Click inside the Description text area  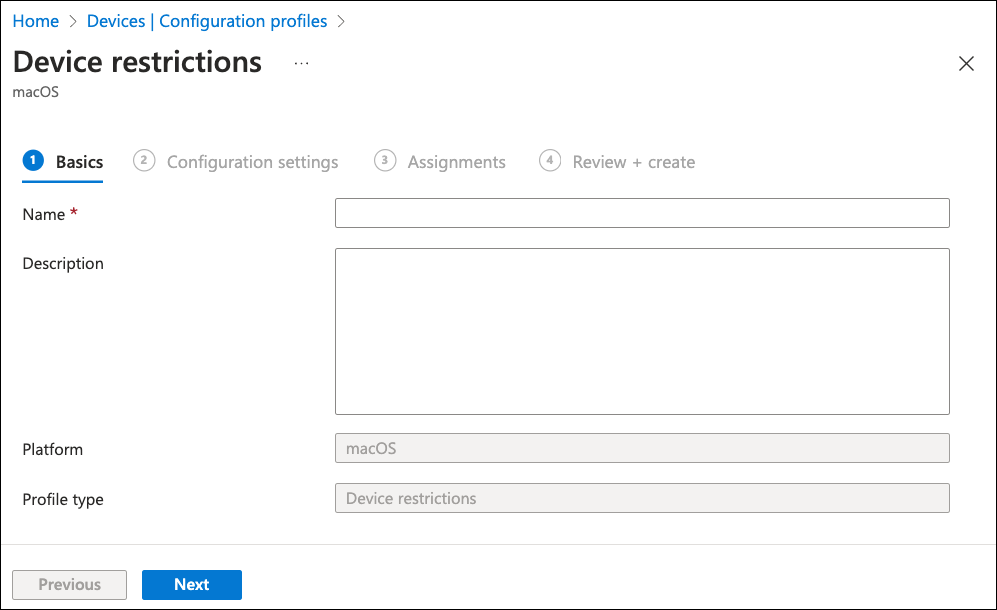(641, 331)
